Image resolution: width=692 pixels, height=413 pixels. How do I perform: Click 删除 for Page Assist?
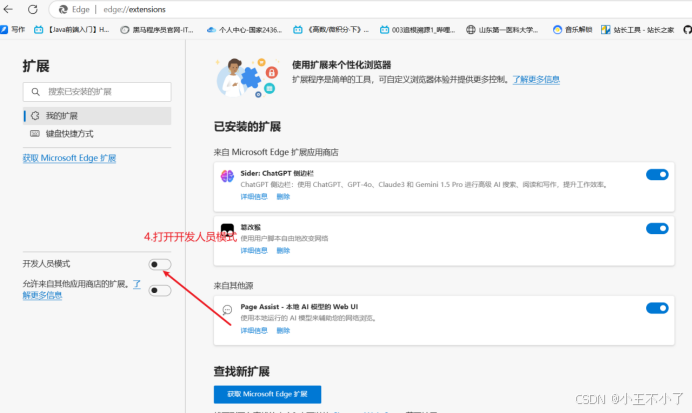coord(283,330)
